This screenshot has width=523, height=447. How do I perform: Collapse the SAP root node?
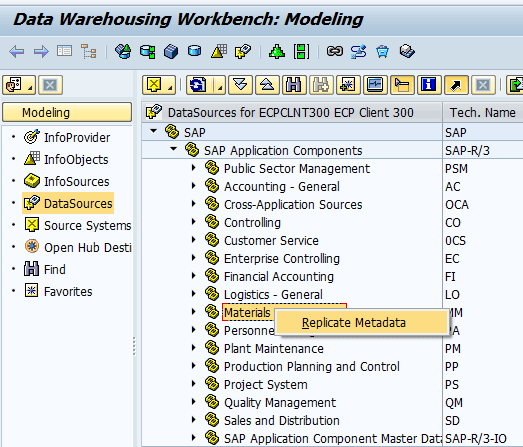tap(153, 131)
